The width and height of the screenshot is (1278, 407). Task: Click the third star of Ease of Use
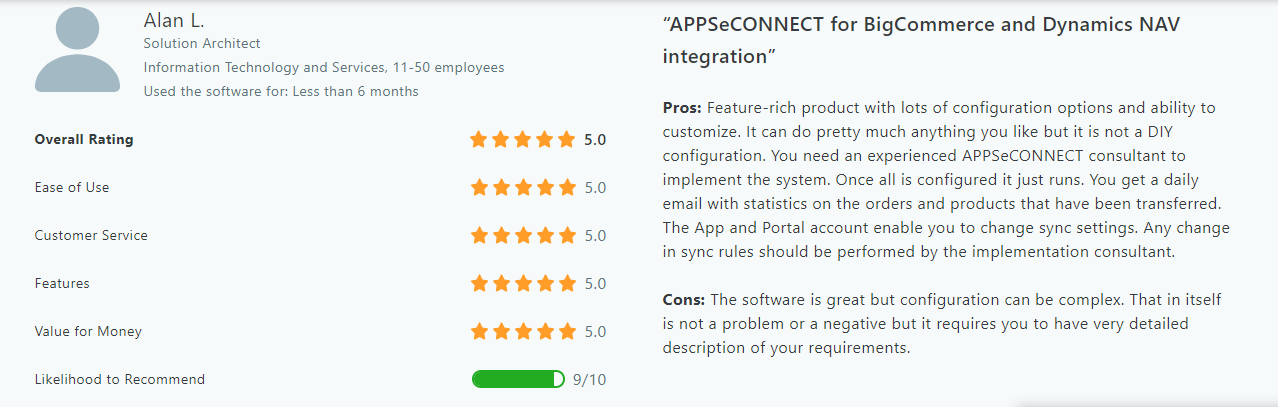(x=523, y=188)
